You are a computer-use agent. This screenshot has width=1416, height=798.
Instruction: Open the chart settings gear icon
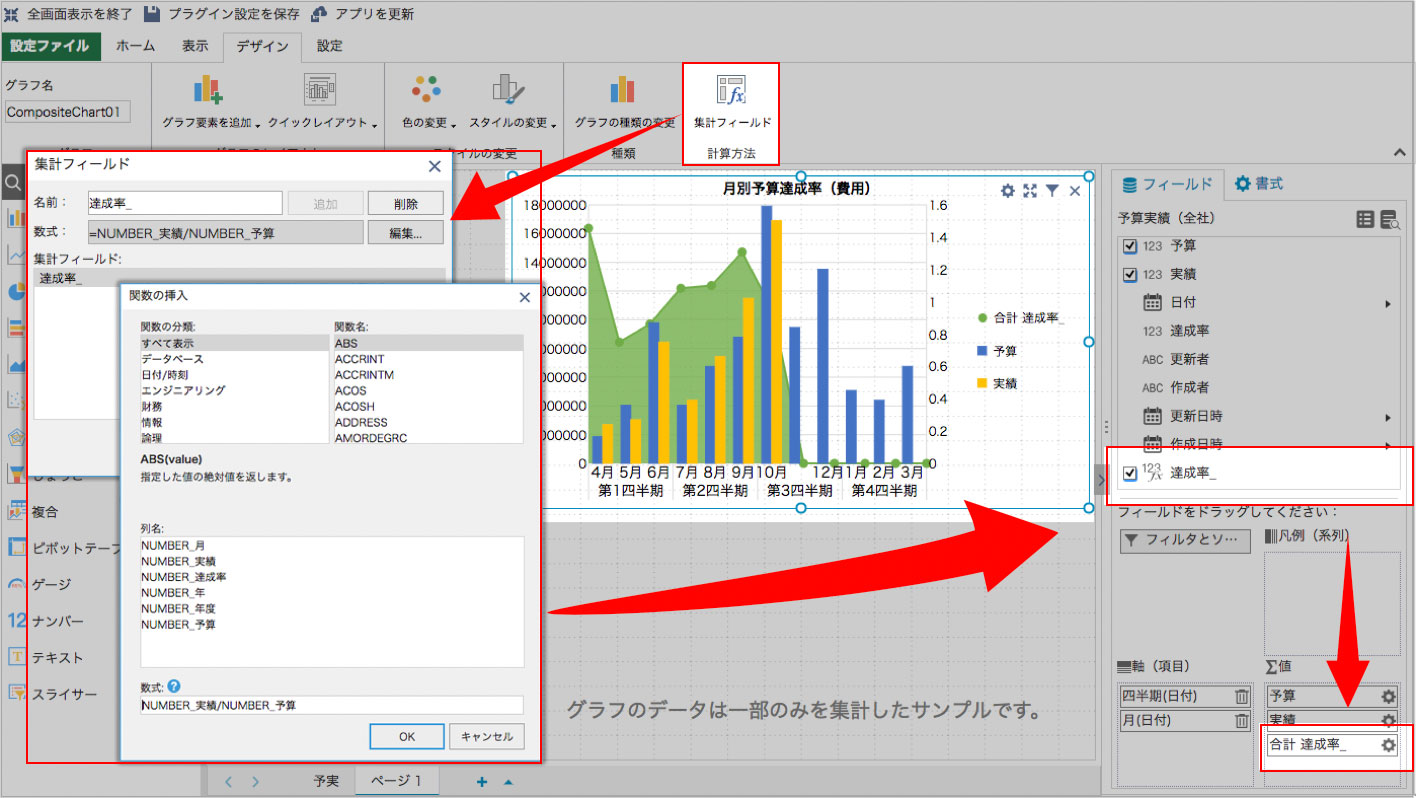pos(1008,191)
